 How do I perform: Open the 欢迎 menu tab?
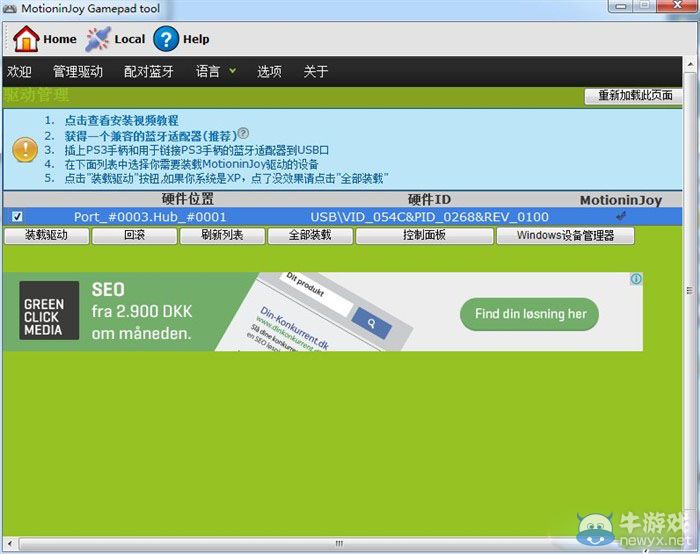(19, 71)
